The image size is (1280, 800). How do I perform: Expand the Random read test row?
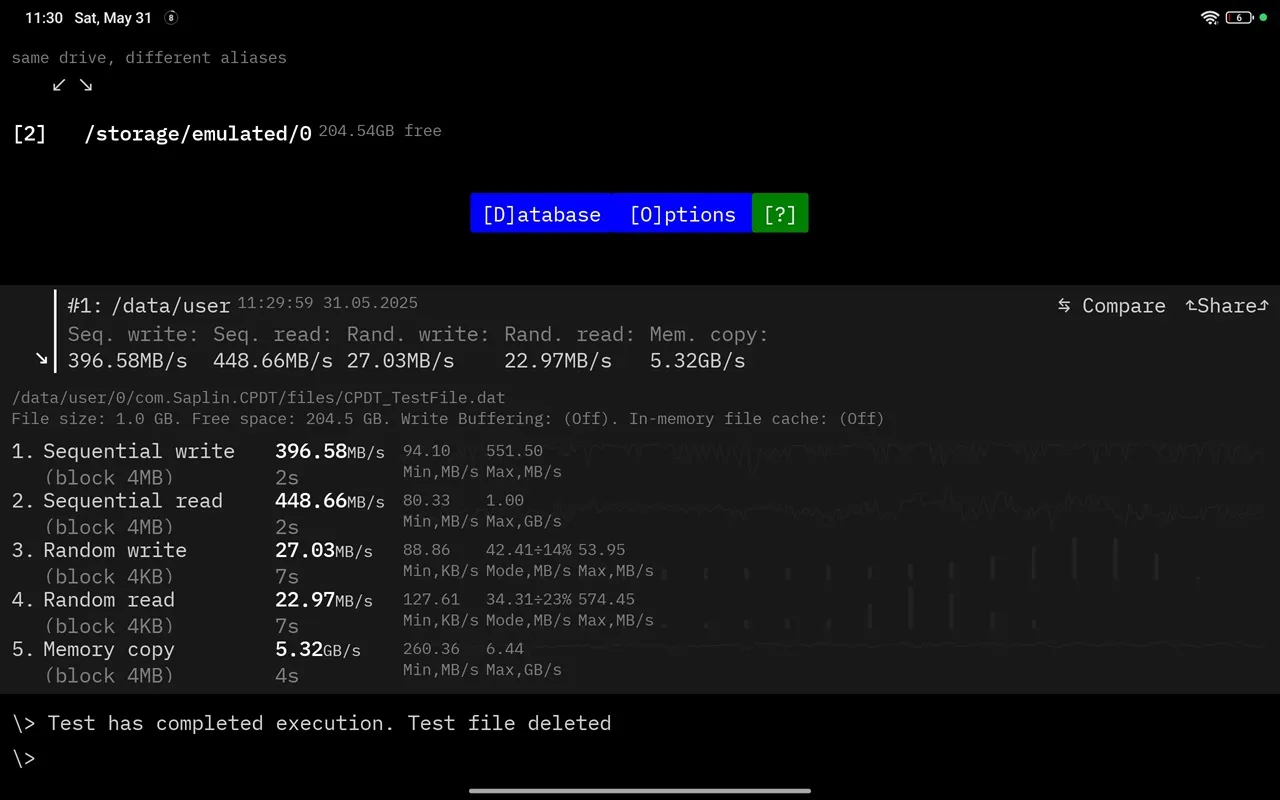[x=108, y=600]
